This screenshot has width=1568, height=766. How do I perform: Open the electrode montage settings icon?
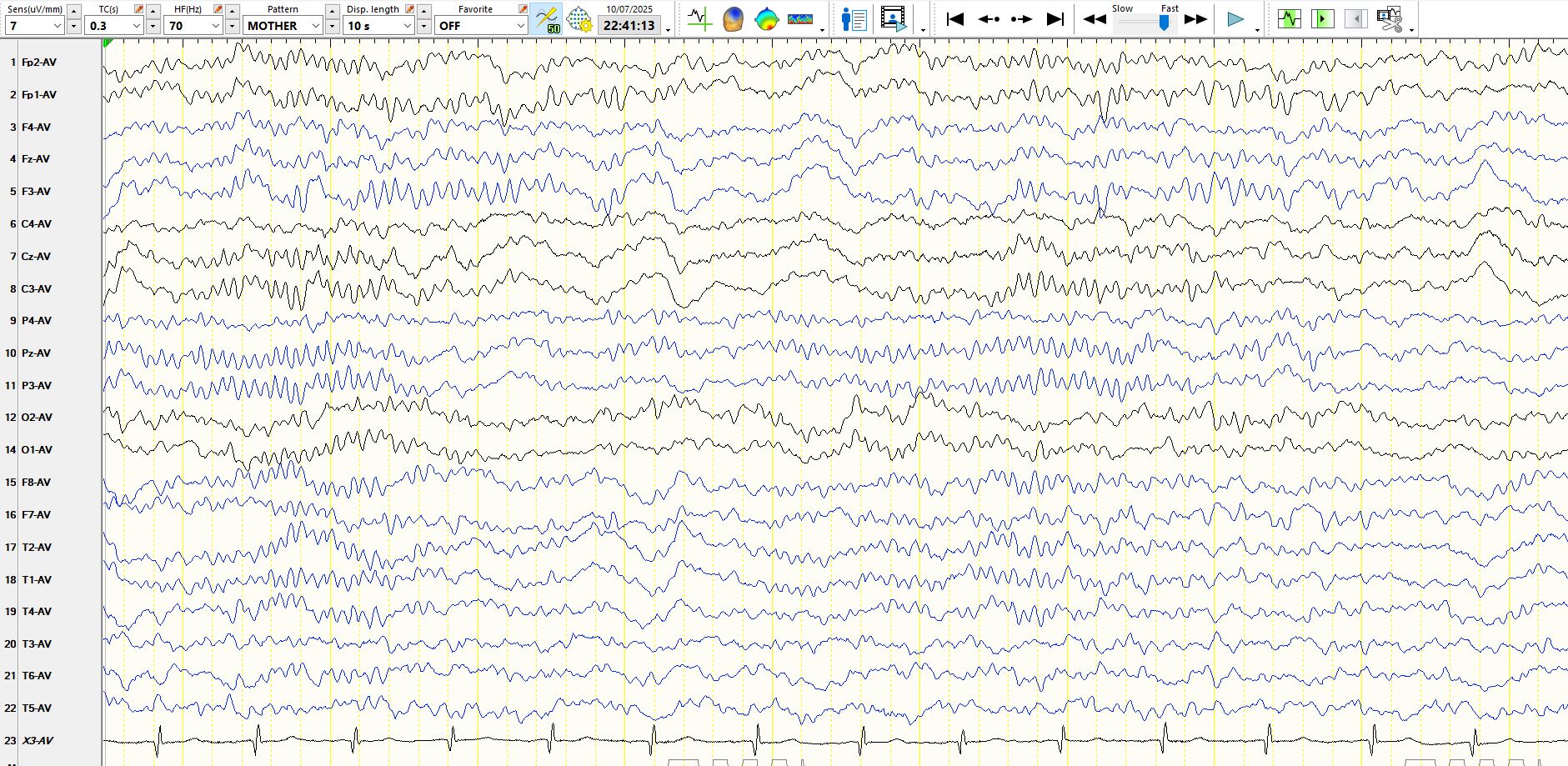pos(579,18)
